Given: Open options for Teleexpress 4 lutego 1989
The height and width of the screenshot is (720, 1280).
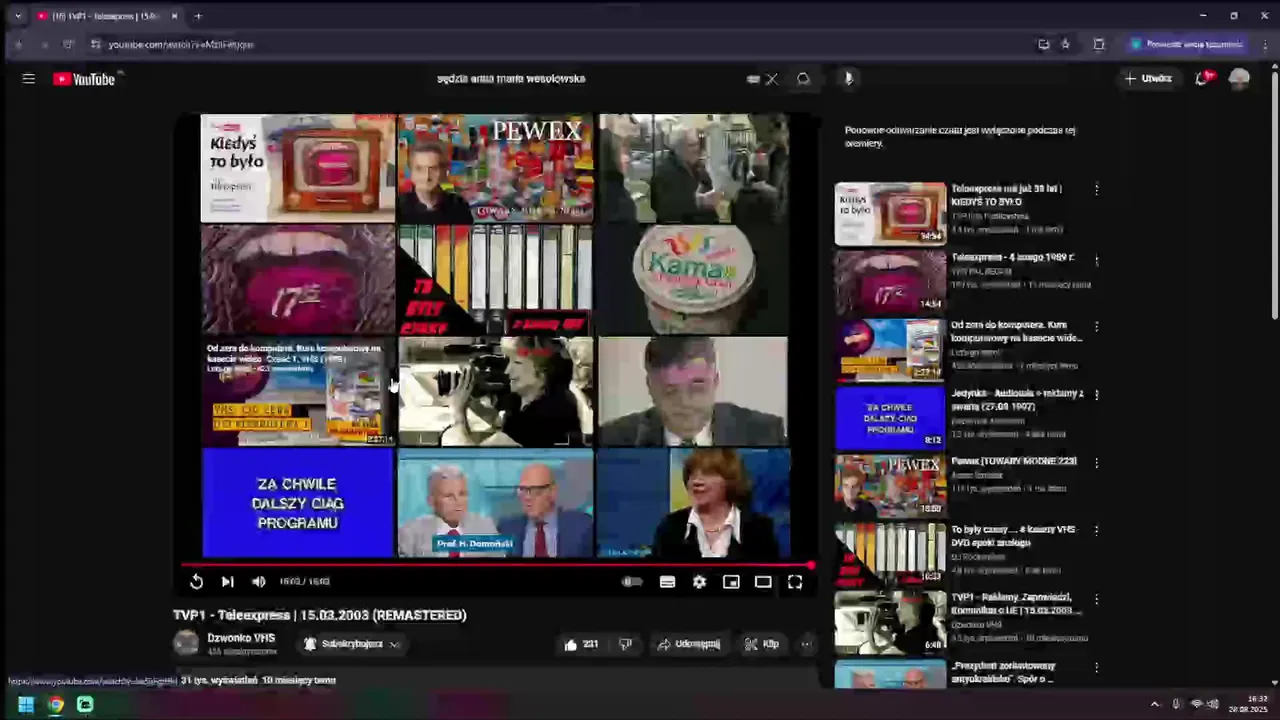Looking at the screenshot, I should pyautogui.click(x=1096, y=260).
